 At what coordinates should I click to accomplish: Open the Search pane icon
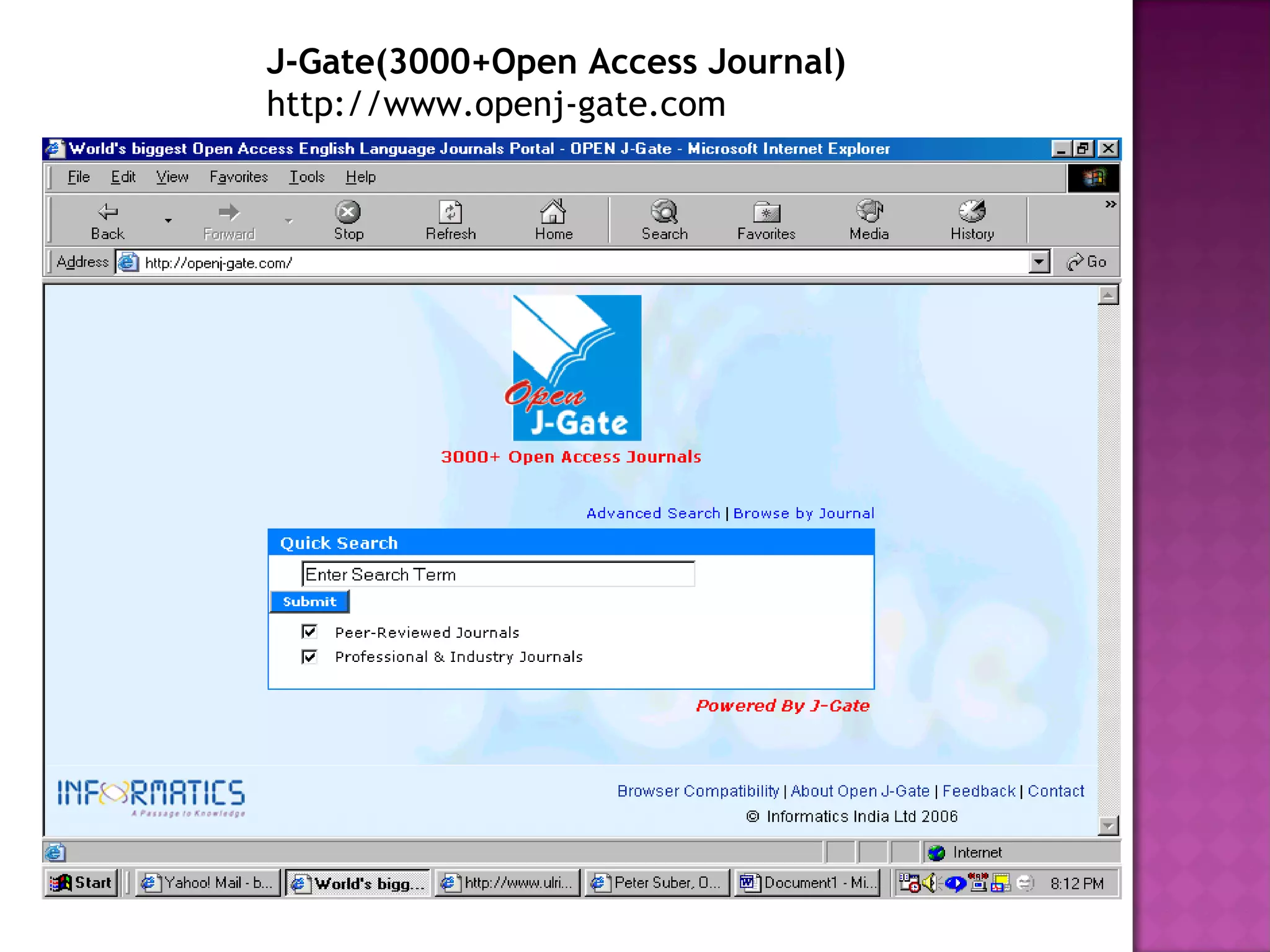pos(664,211)
